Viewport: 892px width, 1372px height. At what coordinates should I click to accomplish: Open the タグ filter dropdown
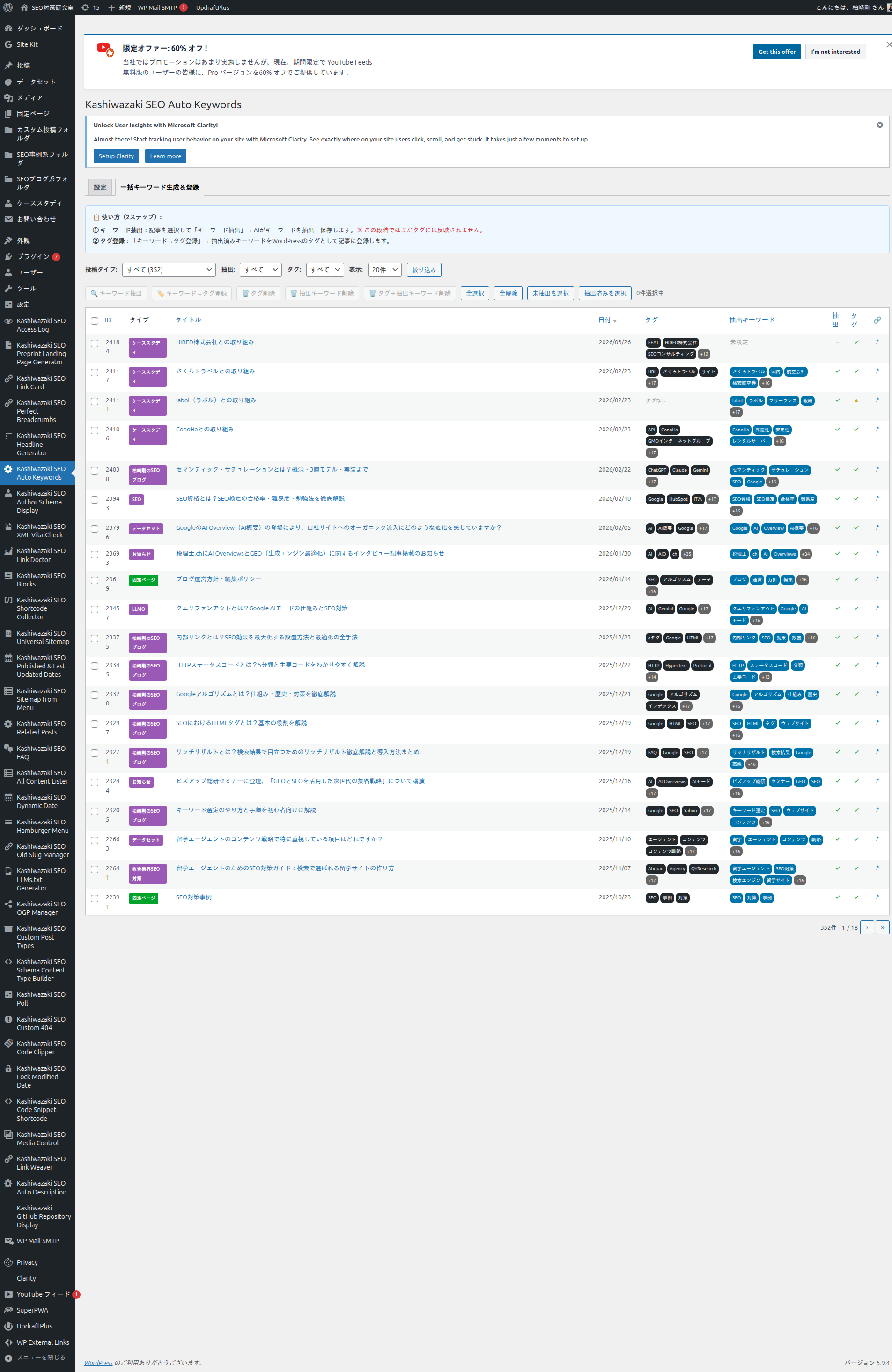pyautogui.click(x=324, y=270)
